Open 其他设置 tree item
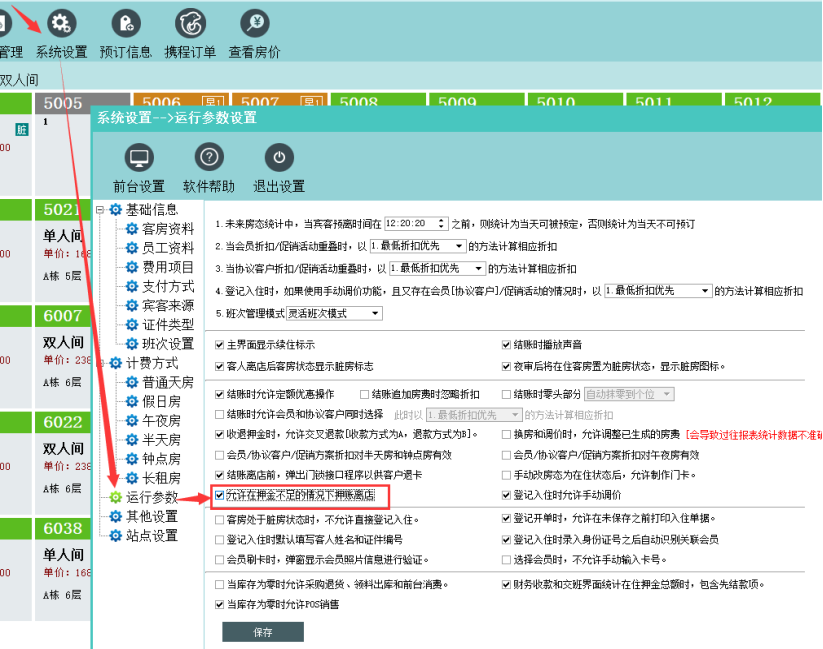The height and width of the screenshot is (649, 823). click(x=152, y=517)
